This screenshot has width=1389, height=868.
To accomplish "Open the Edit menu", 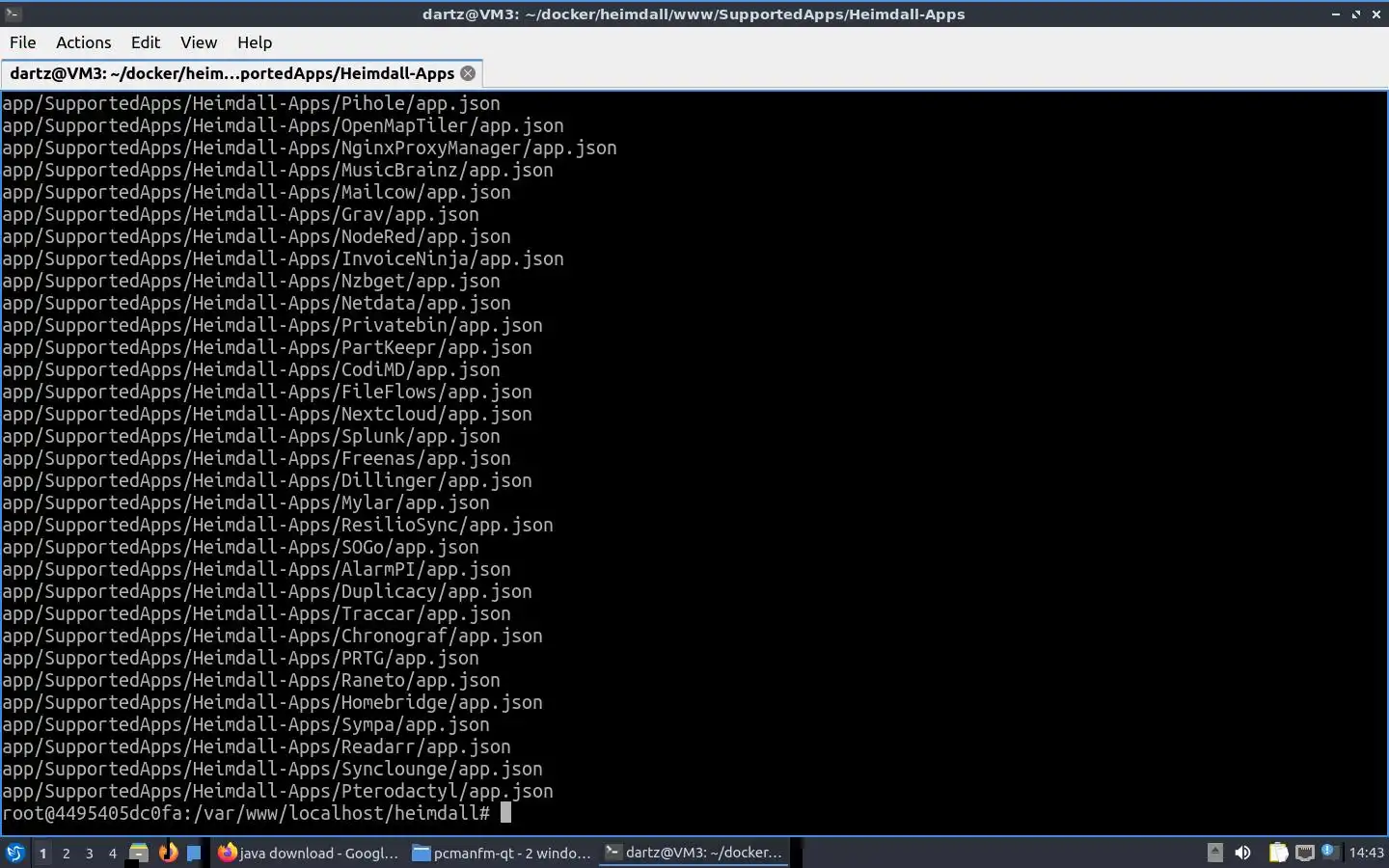I will [146, 42].
